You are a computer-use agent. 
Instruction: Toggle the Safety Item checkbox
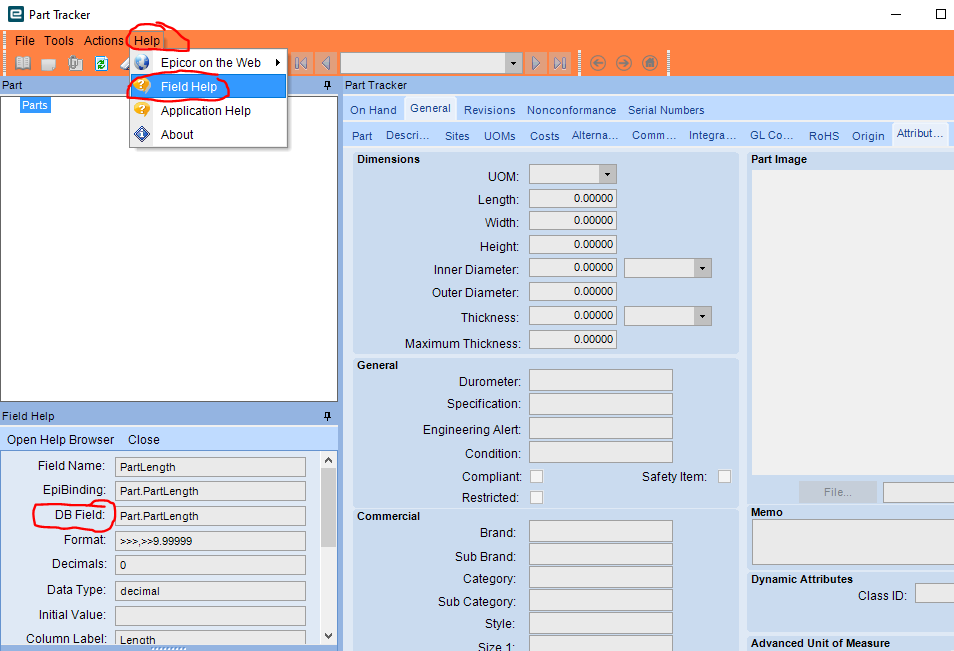point(724,476)
